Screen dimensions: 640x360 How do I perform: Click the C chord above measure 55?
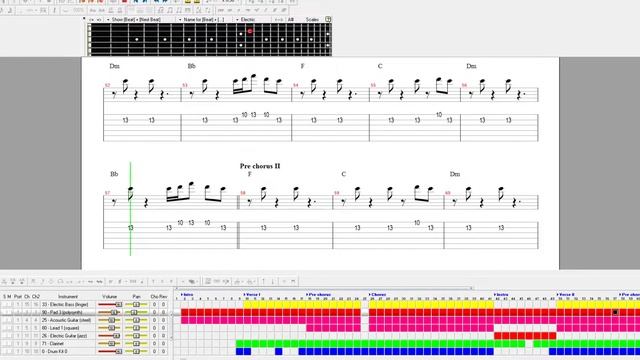(x=380, y=66)
